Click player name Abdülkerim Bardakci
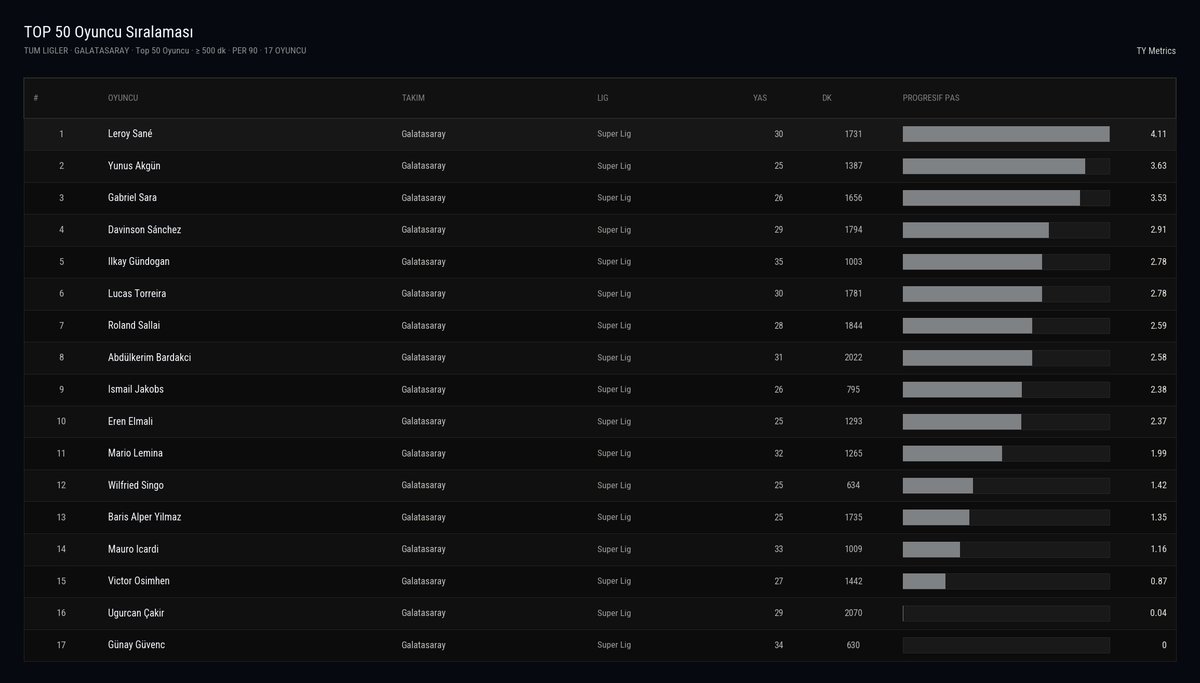This screenshot has height=683, width=1200. tap(149, 358)
